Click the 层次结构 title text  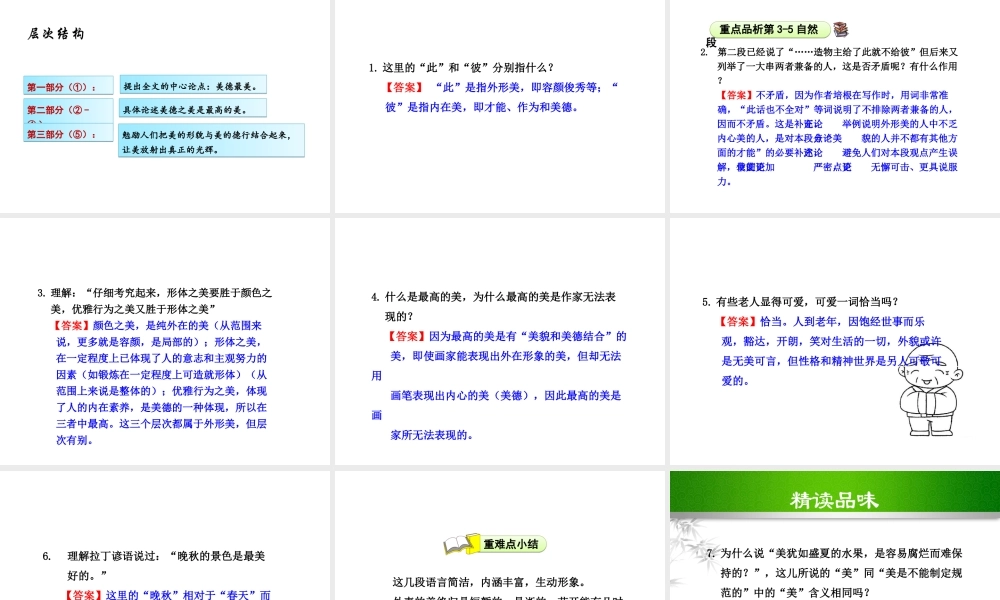point(57,33)
